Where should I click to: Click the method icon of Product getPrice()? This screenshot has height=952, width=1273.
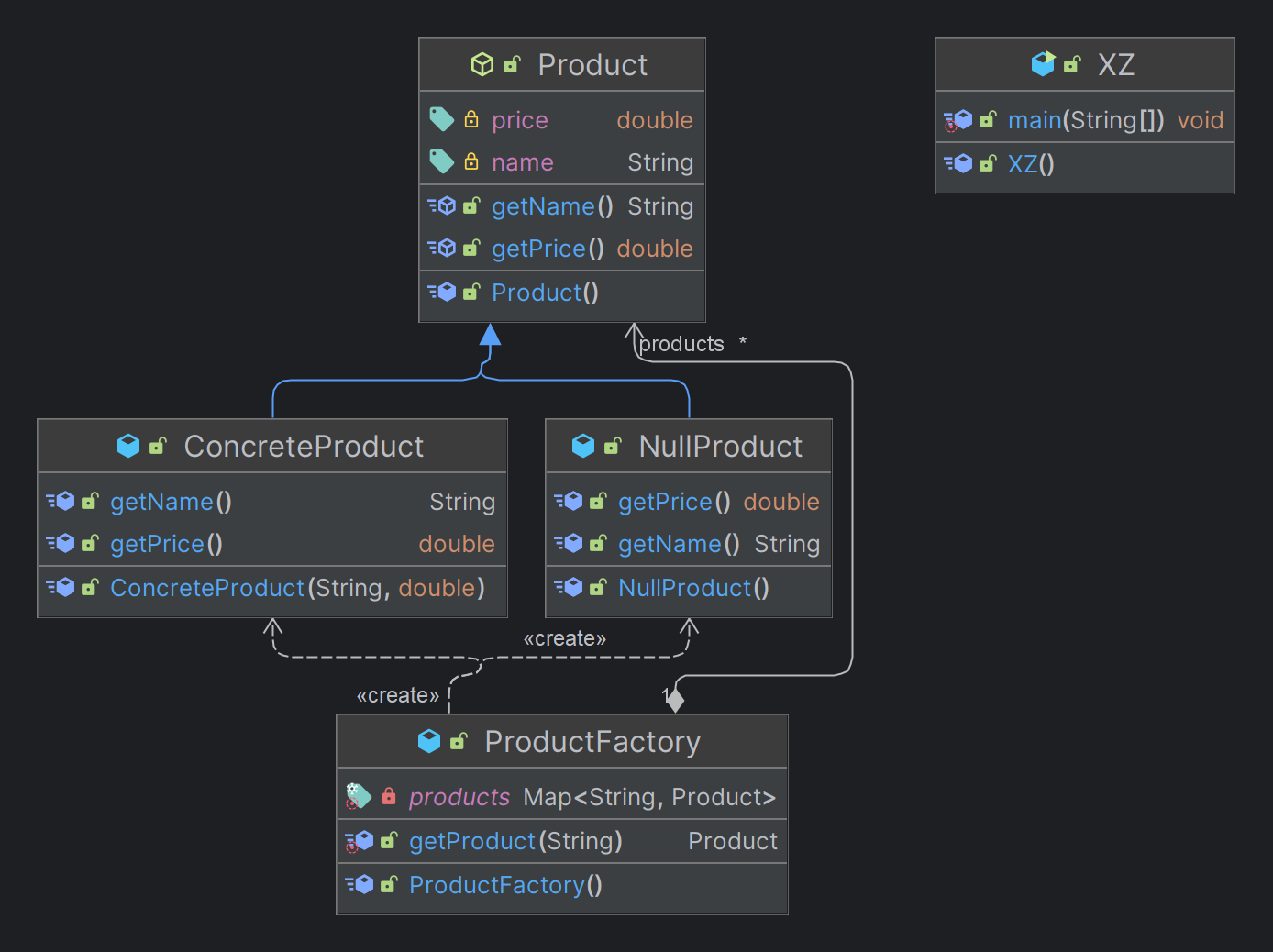click(442, 248)
